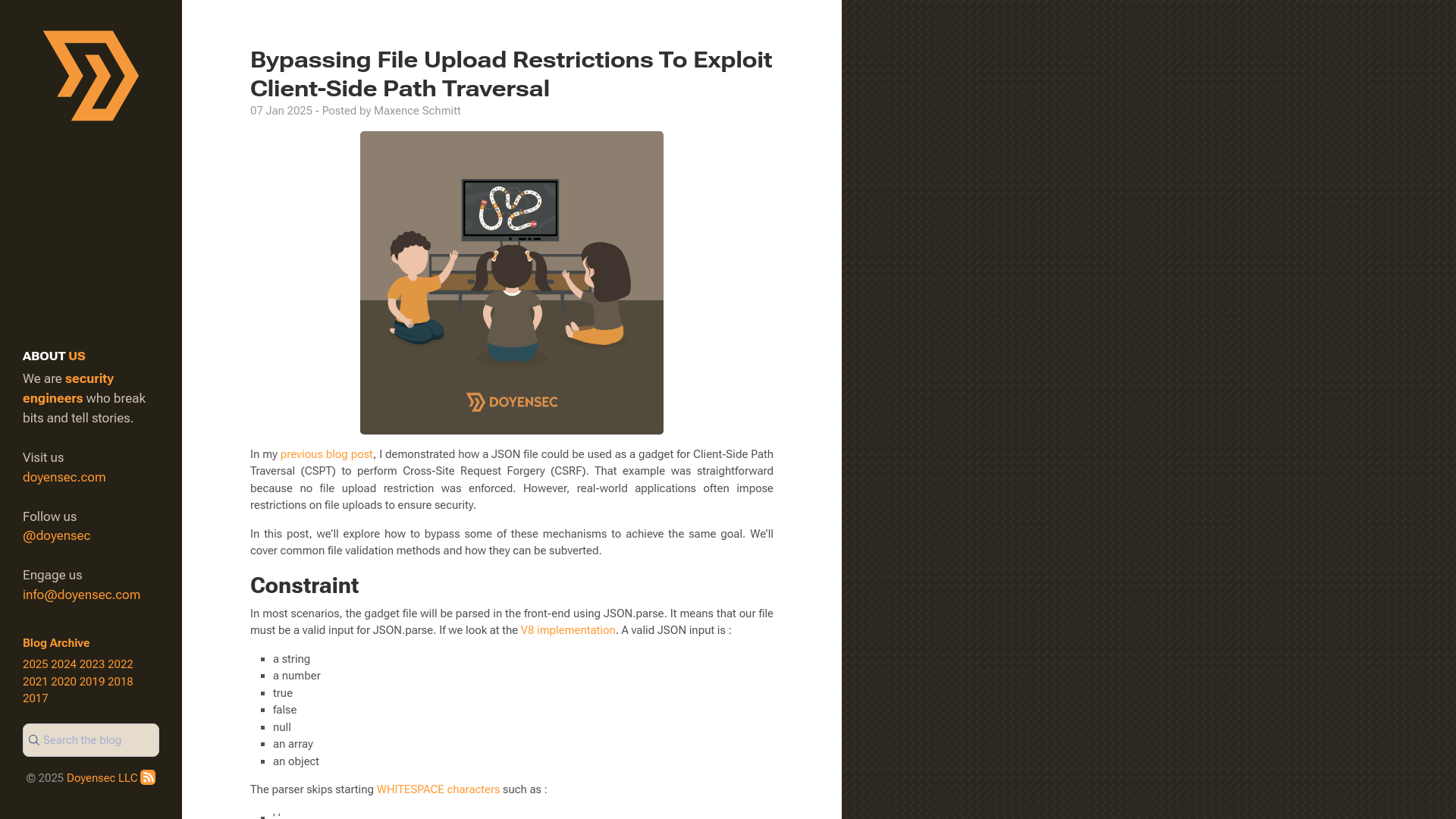Image resolution: width=1456 pixels, height=819 pixels.
Task: Navigate to doyensec.com via link
Action: 64,477
